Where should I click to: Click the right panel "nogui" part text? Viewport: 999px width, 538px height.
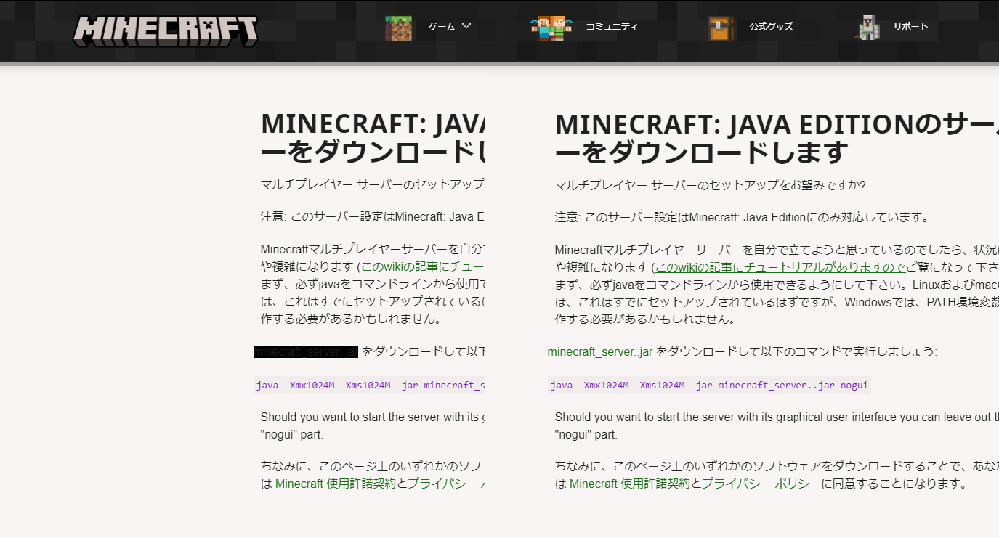pyautogui.click(x=586, y=435)
